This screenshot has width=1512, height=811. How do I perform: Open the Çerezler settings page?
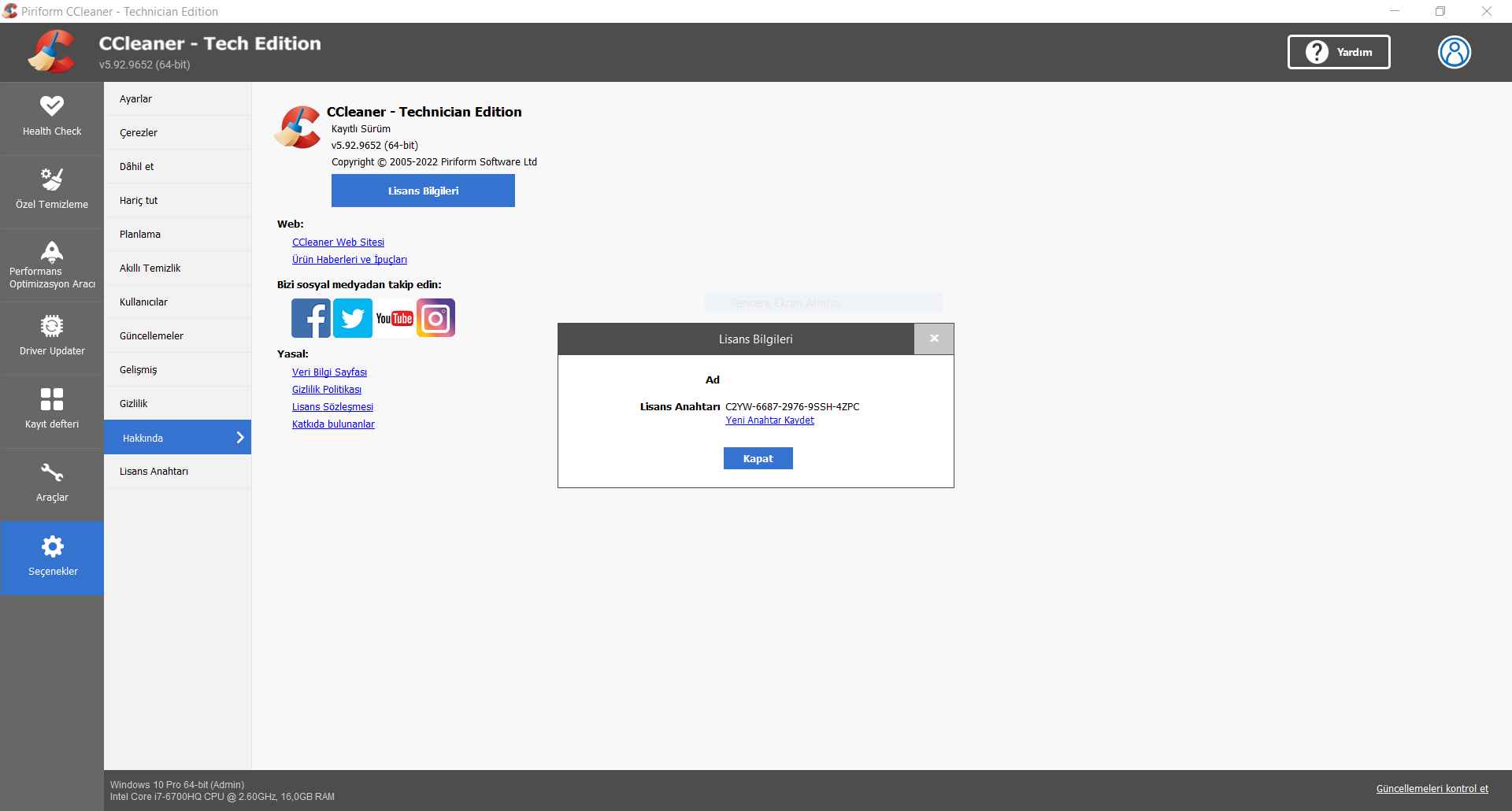[x=139, y=133]
